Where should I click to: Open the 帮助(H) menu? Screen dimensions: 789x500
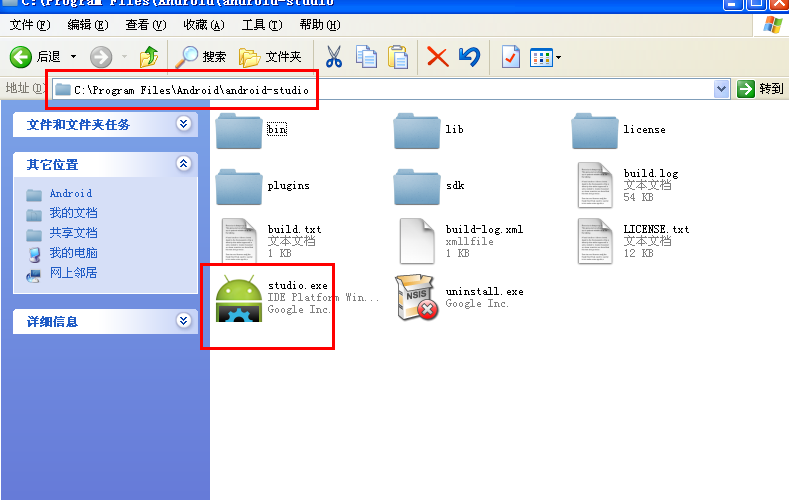click(320, 25)
